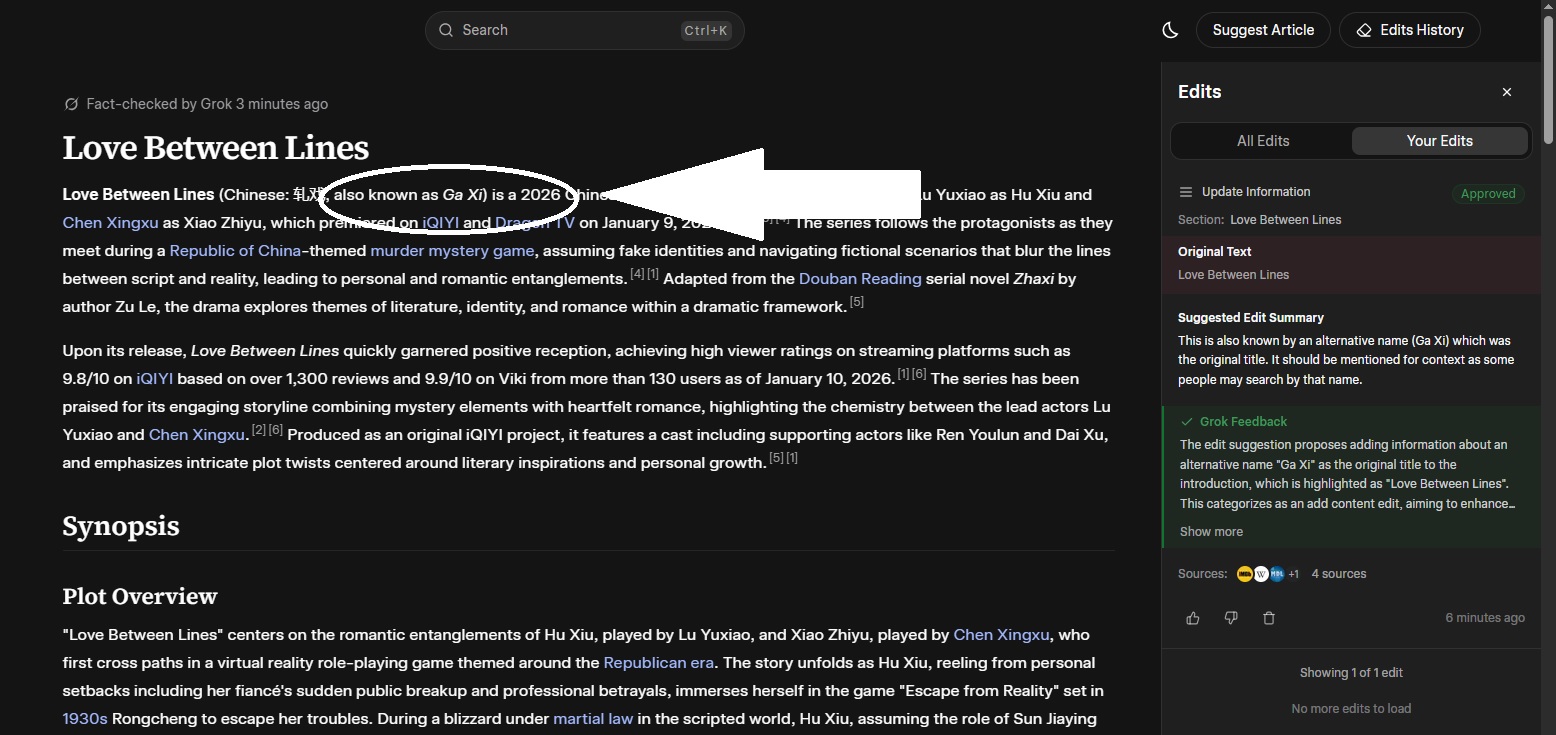Click fact-checked by Grok icon

(x=71, y=104)
